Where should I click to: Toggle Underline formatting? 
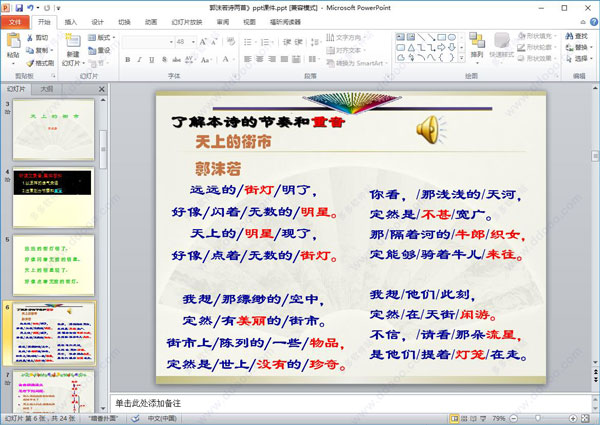(152, 59)
